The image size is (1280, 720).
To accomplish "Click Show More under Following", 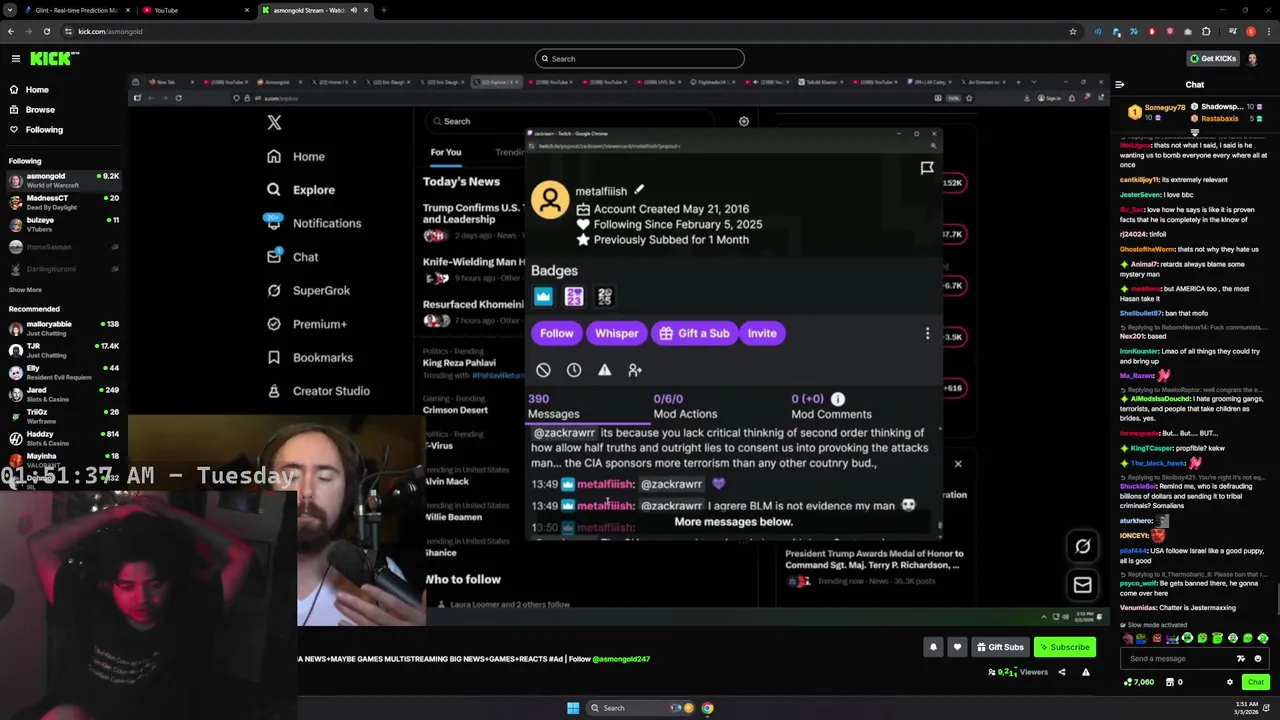I will point(25,290).
